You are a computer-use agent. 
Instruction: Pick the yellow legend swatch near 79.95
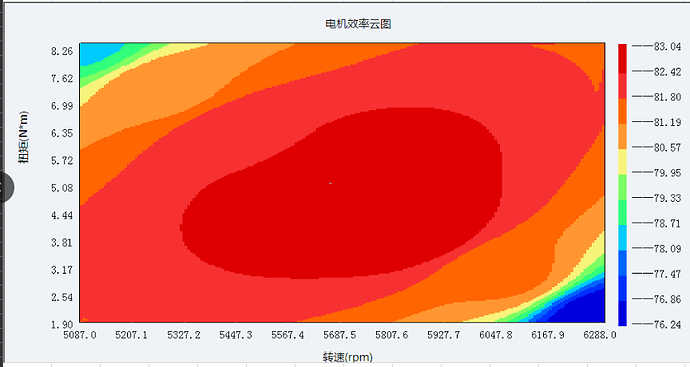tap(622, 162)
